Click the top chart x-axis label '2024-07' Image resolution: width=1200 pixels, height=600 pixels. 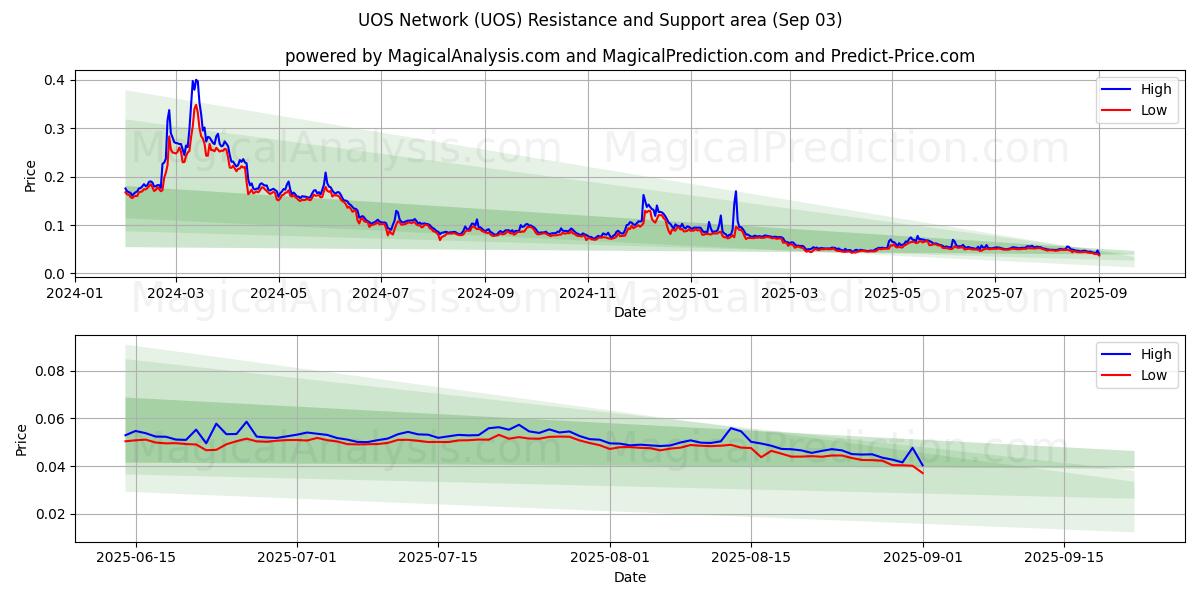[x=381, y=293]
